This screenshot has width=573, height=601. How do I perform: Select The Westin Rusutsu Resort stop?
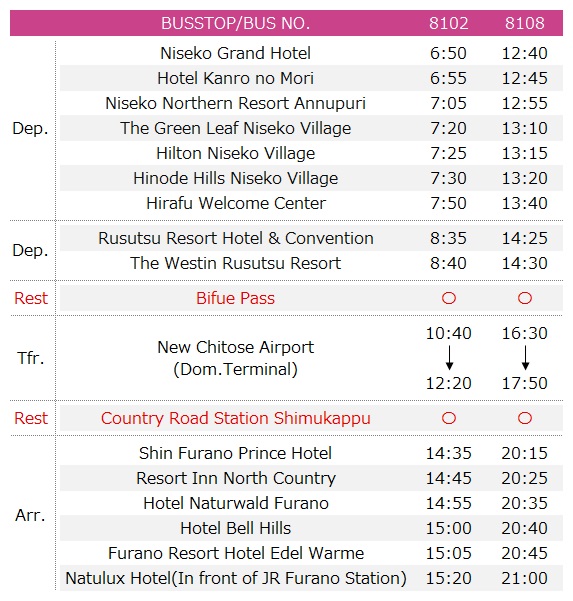(x=235, y=263)
